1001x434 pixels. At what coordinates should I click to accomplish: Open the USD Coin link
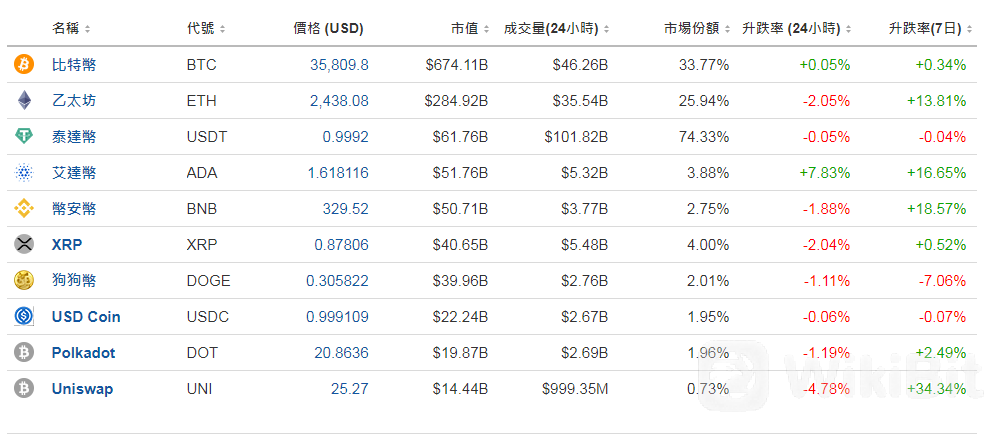coord(86,317)
